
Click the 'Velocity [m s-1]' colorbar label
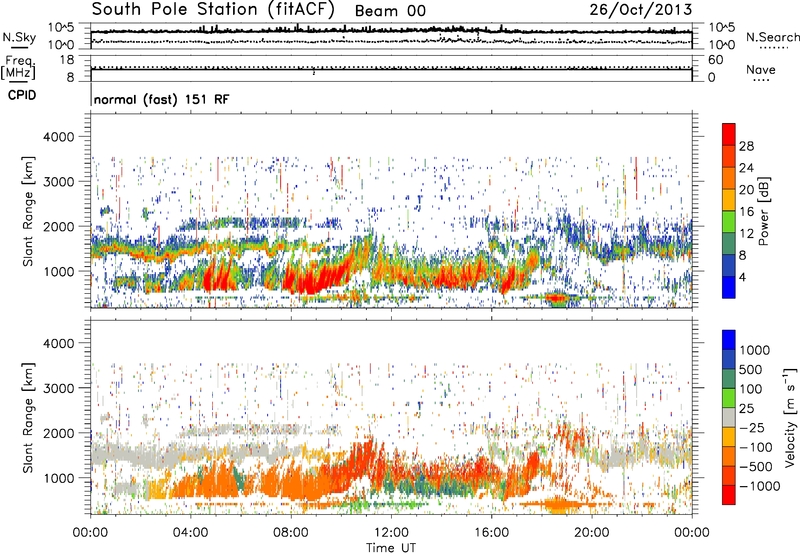[790, 417]
